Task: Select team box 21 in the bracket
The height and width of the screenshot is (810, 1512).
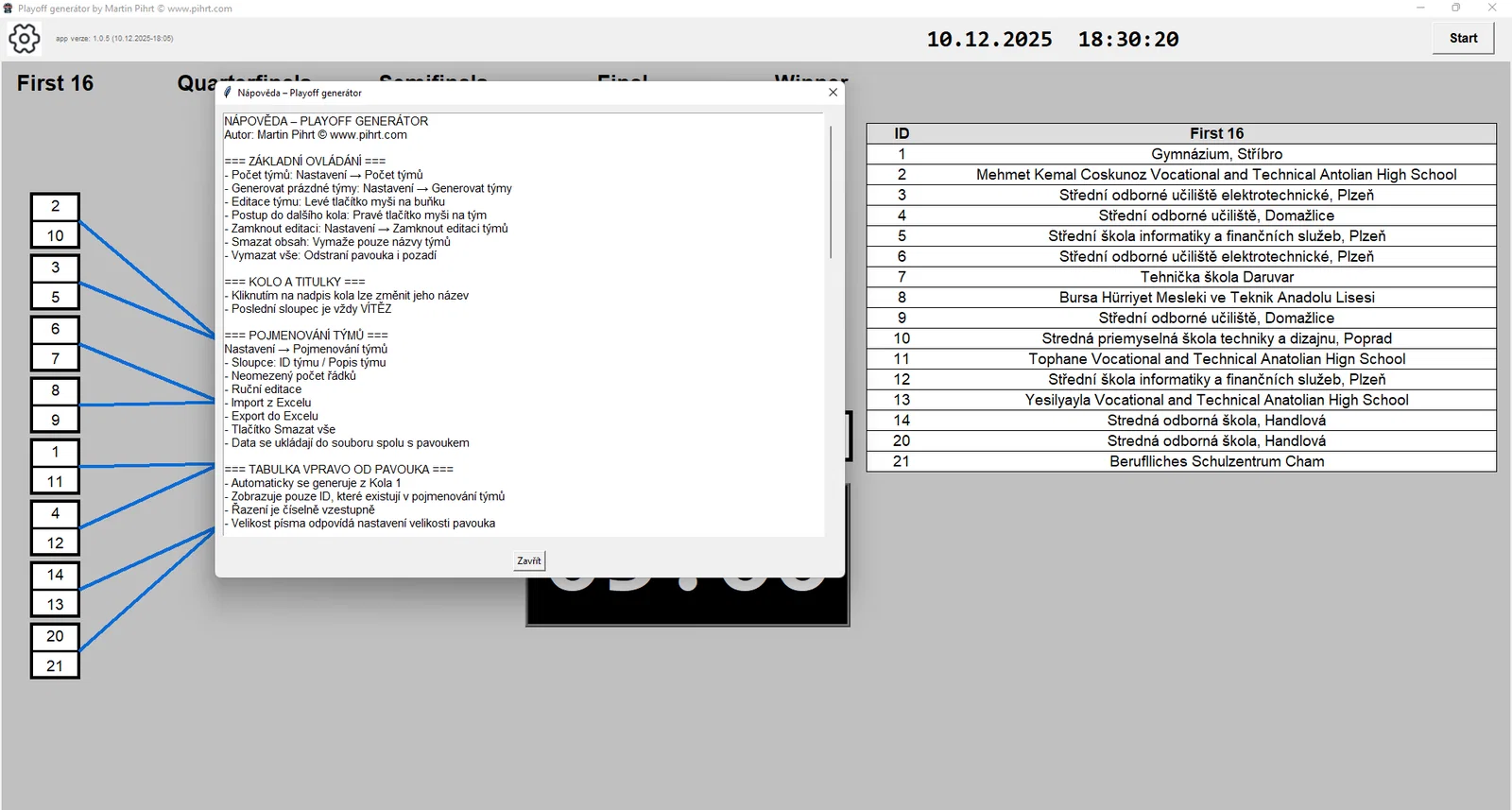Action: pyautogui.click(x=55, y=665)
